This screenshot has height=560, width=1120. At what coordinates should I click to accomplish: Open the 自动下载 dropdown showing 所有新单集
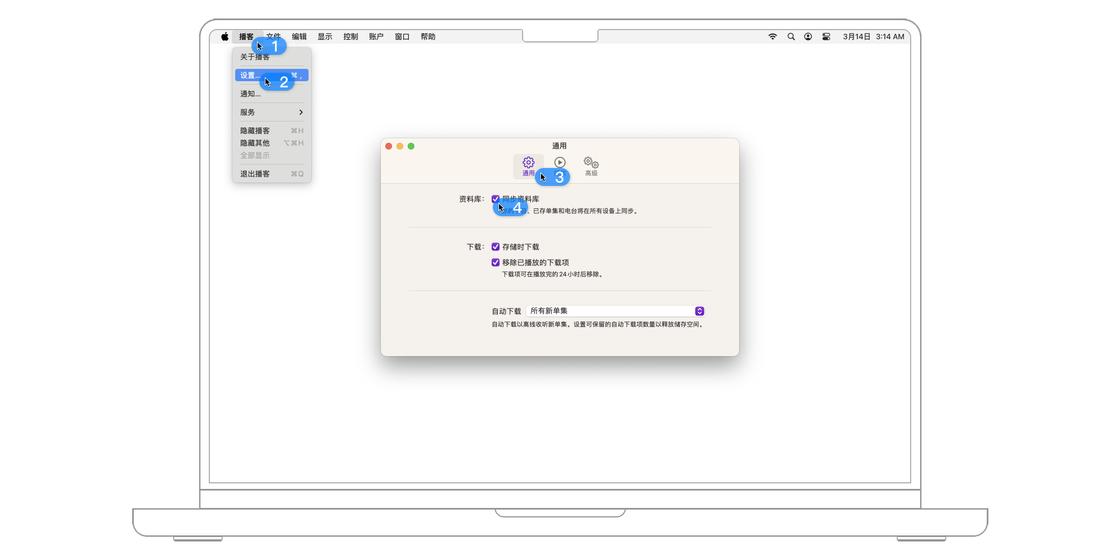pos(616,311)
